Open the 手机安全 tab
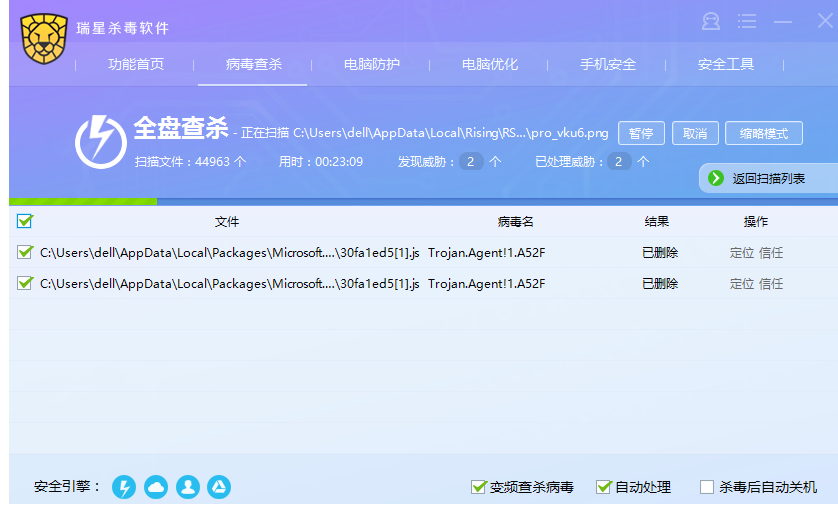838x505 pixels. (x=608, y=64)
